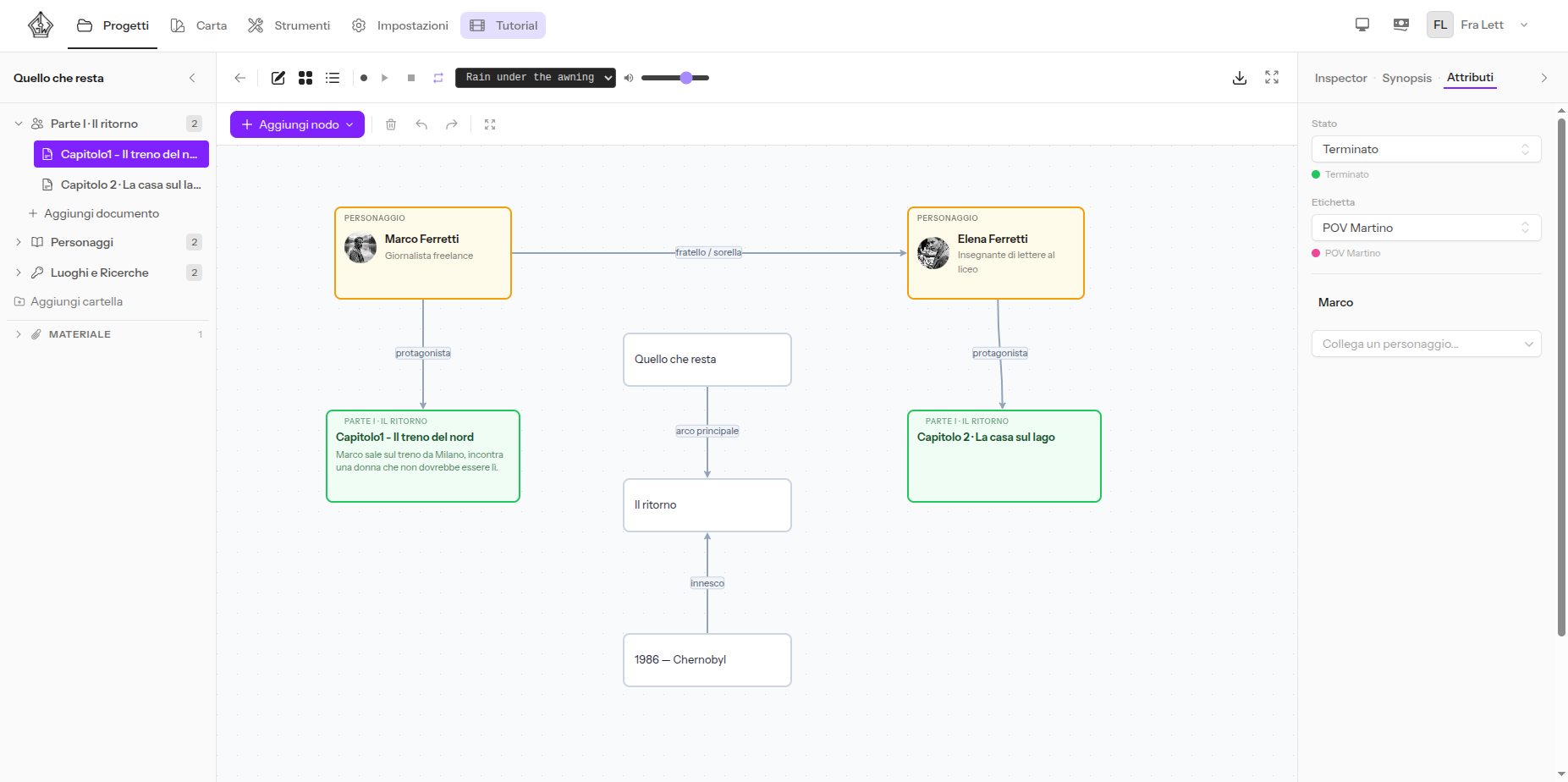Open the Progetti tab

click(x=113, y=25)
